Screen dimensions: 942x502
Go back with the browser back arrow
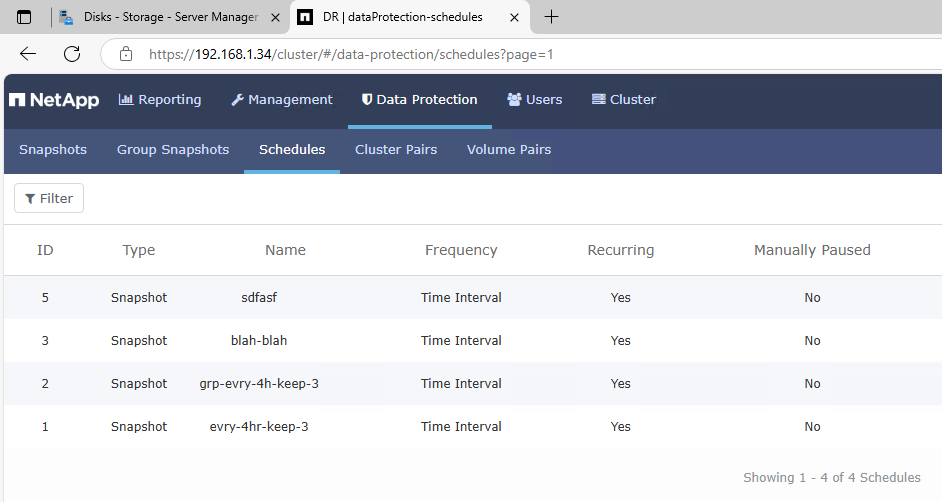28,54
